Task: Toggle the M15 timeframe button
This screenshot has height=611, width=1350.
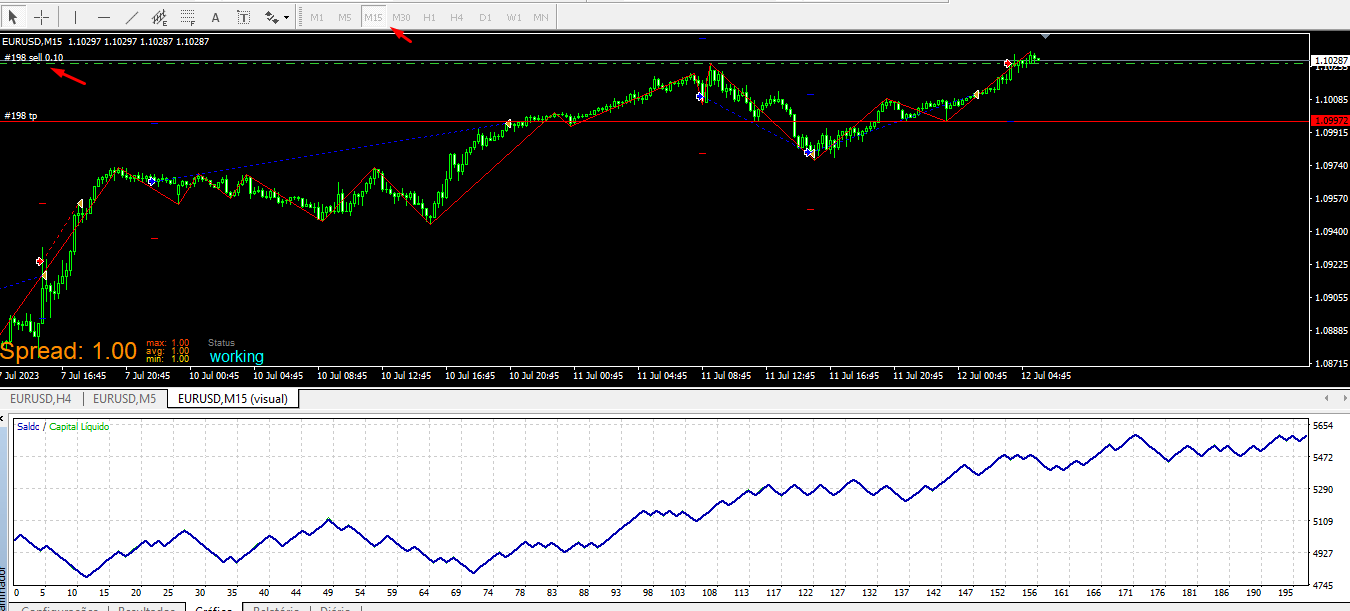Action: coord(373,17)
